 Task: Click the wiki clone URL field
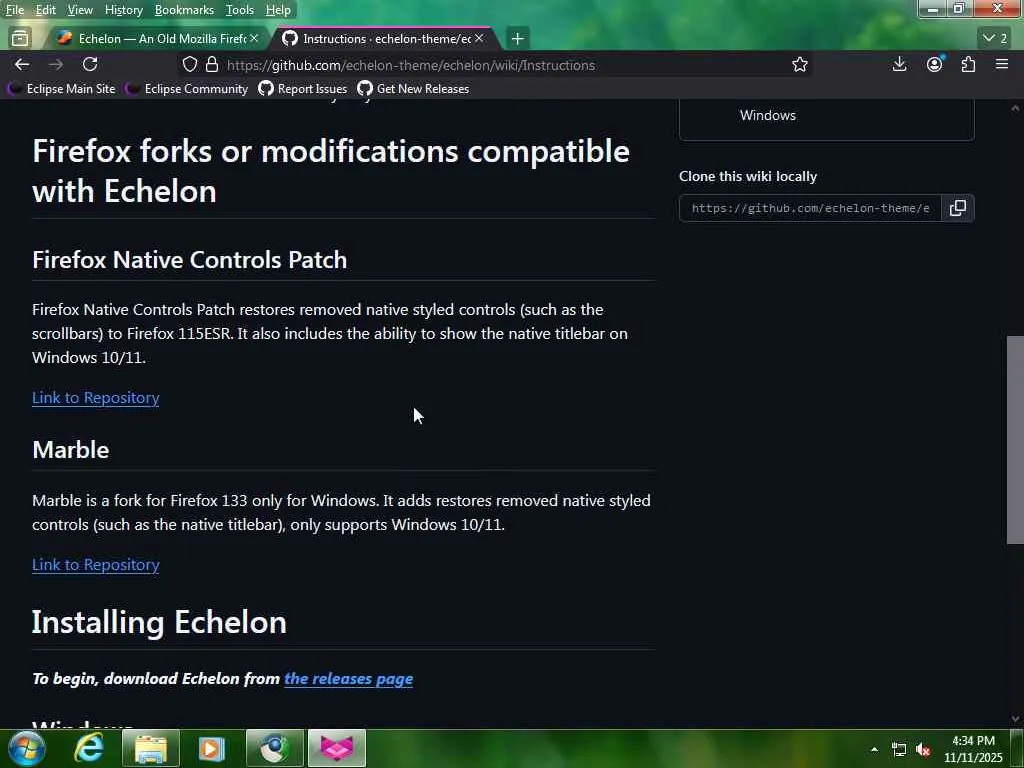[x=810, y=208]
